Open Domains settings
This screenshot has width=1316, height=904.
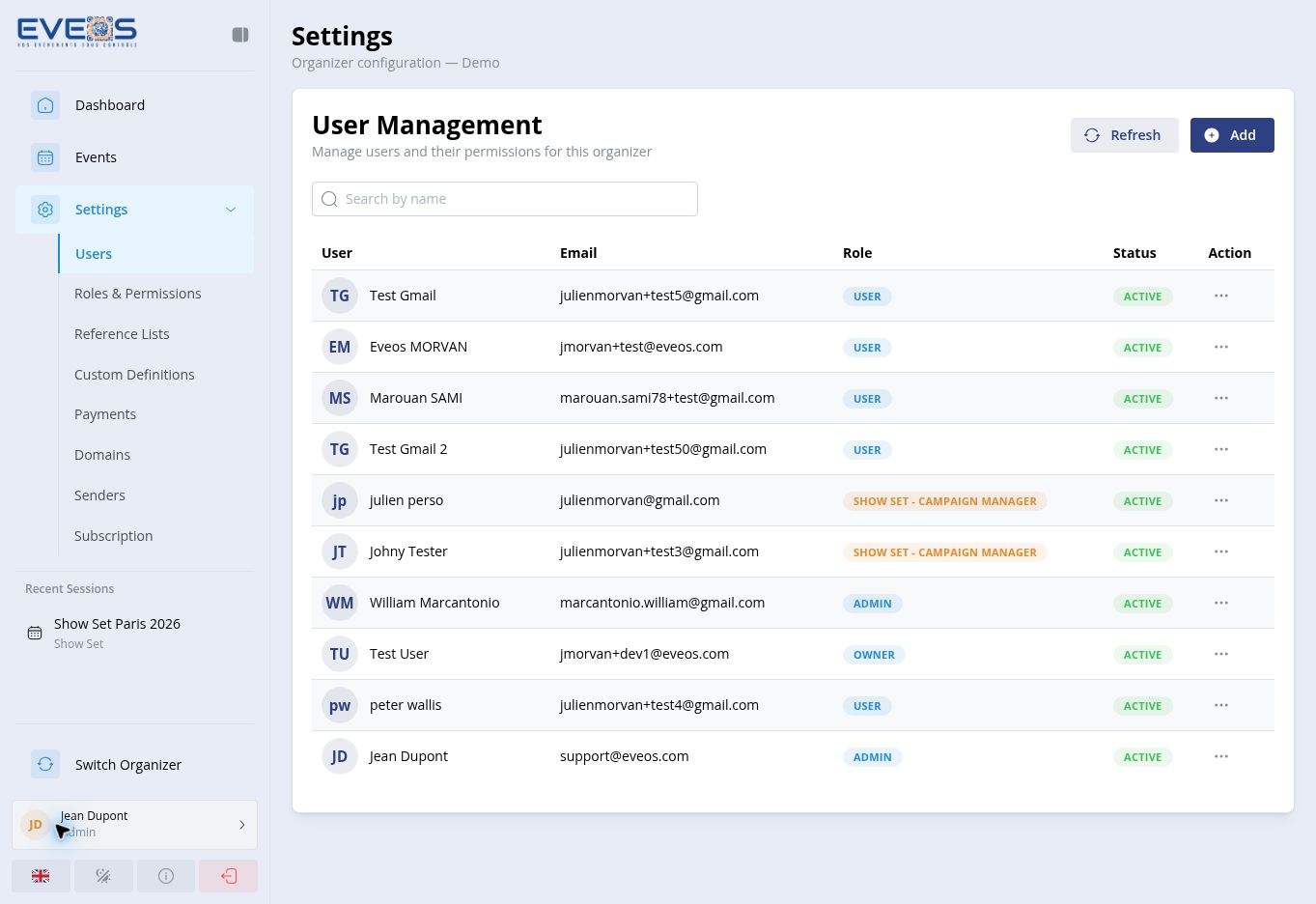(x=102, y=455)
